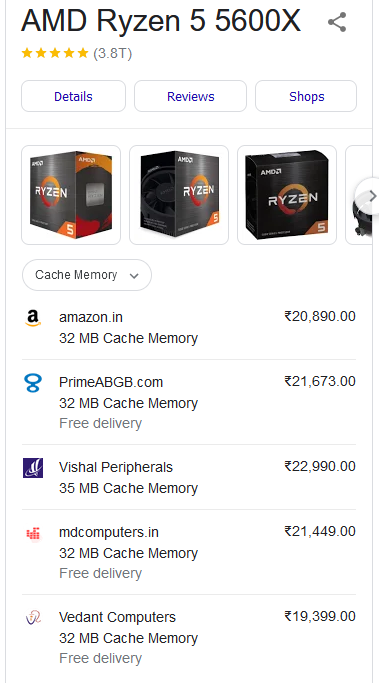Select second Ryzen image with cooler fan
The image size is (379, 683).
(x=179, y=195)
